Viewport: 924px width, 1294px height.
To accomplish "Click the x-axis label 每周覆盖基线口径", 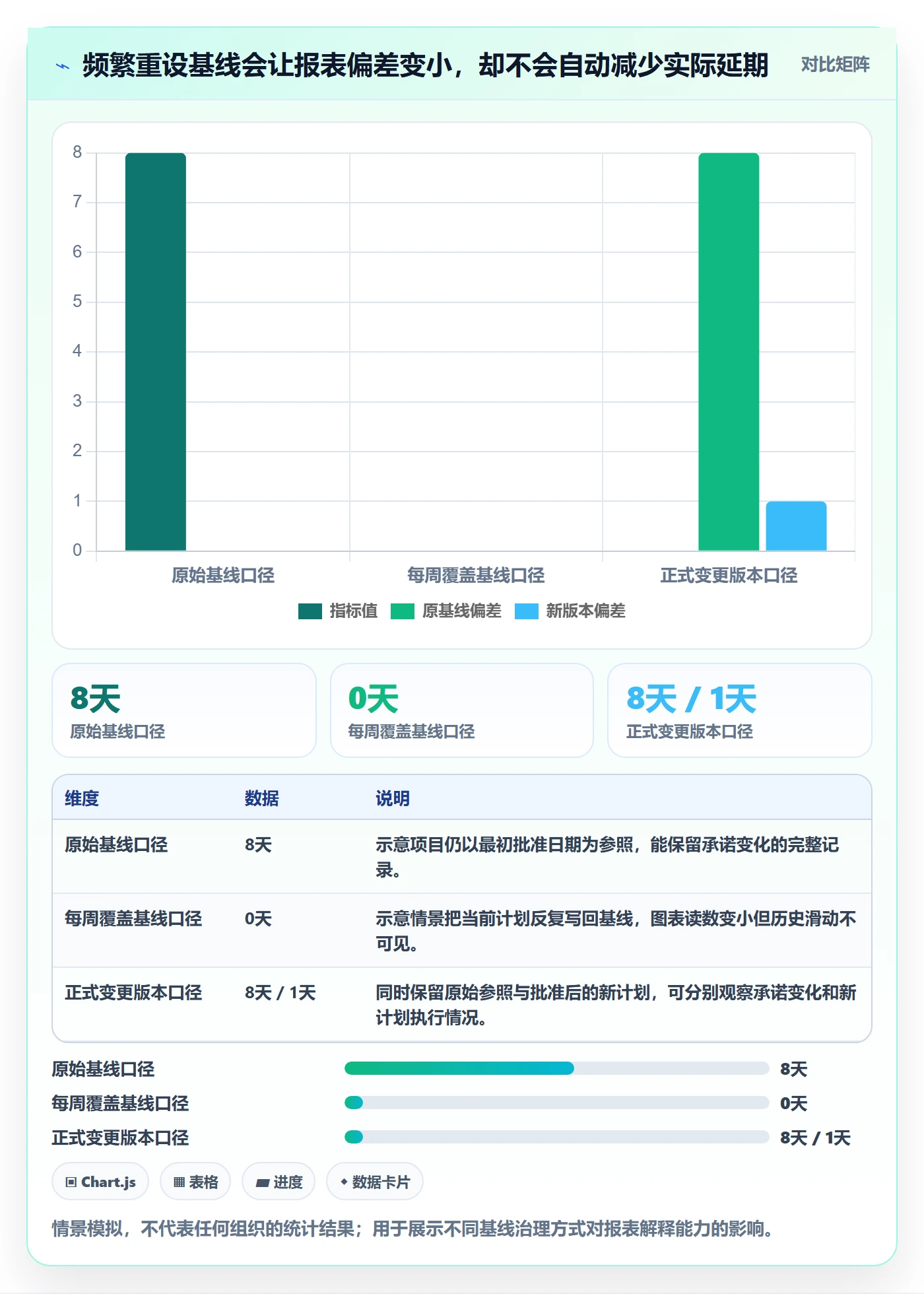I will 476,576.
